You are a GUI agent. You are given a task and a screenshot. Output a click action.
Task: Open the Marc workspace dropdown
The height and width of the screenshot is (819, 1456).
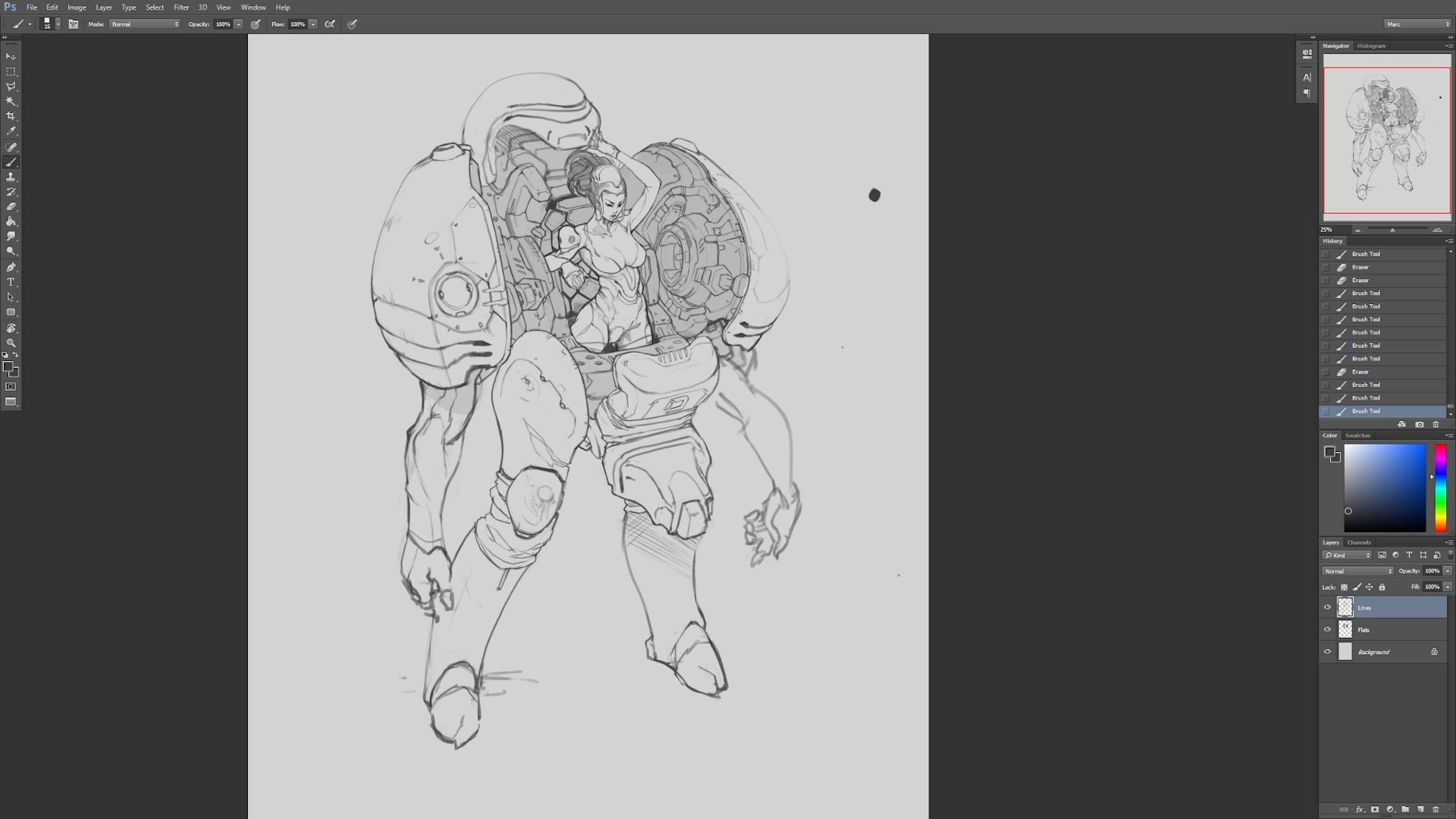pos(1417,24)
